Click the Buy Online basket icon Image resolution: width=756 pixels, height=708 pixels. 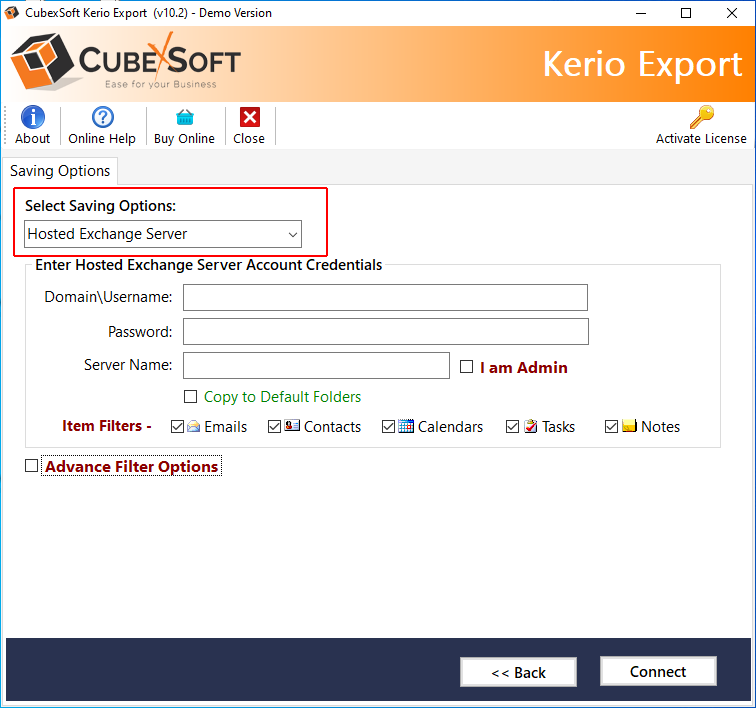(x=185, y=117)
